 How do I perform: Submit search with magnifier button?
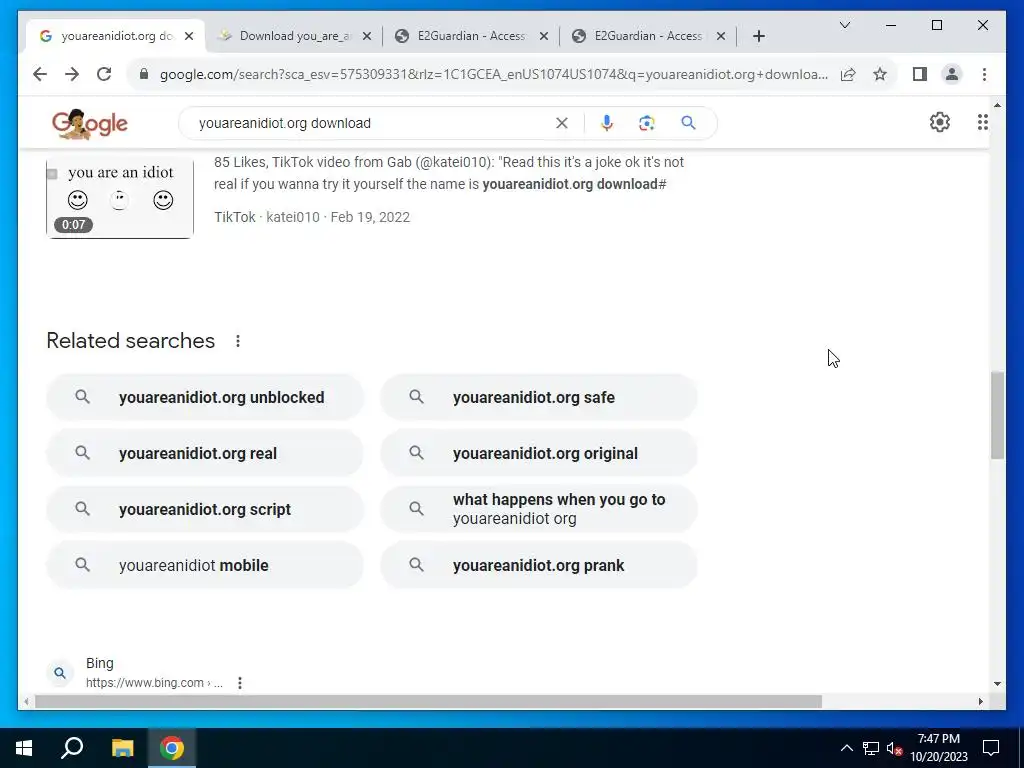pyautogui.click(x=688, y=123)
